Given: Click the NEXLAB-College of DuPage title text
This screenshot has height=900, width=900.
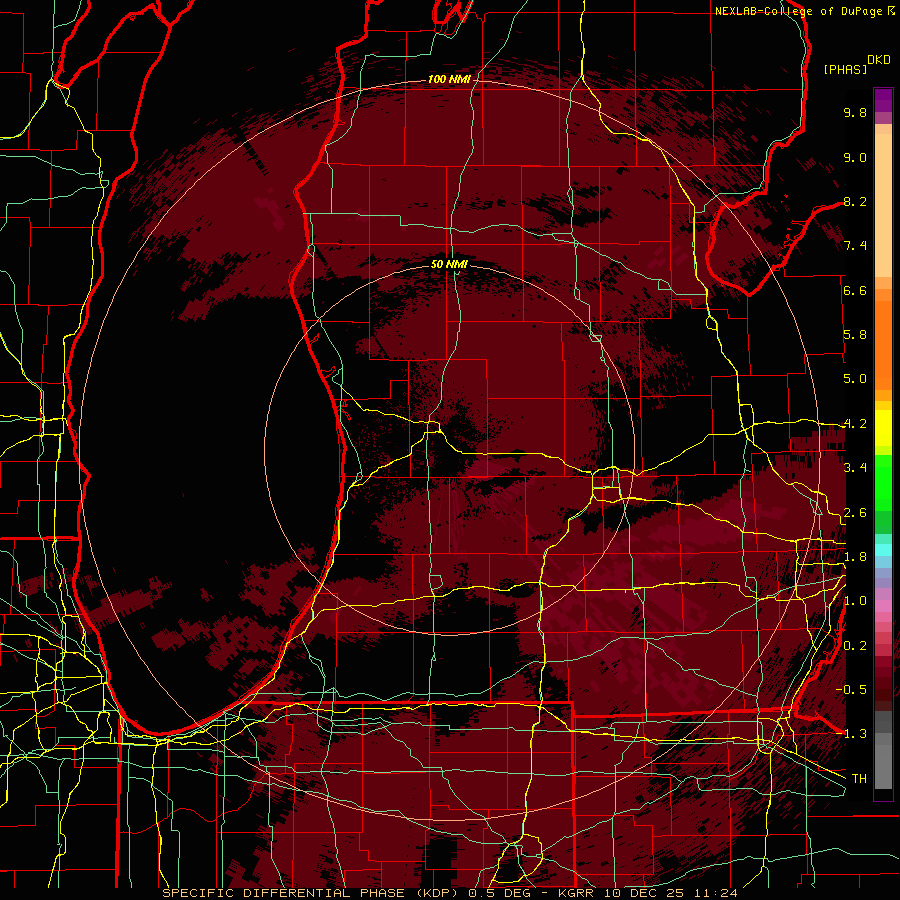Looking at the screenshot, I should 798,11.
